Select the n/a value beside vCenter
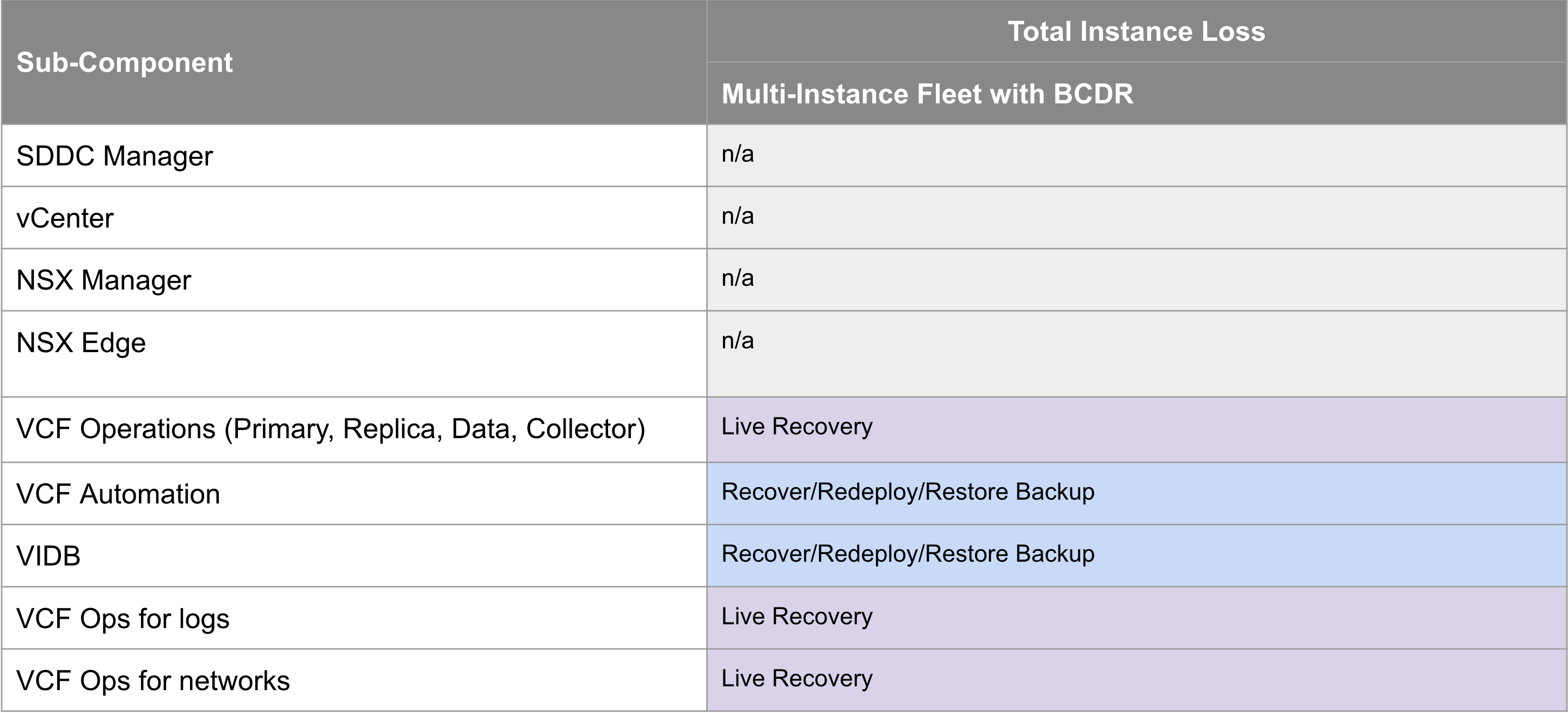Image resolution: width=1568 pixels, height=713 pixels. (738, 217)
